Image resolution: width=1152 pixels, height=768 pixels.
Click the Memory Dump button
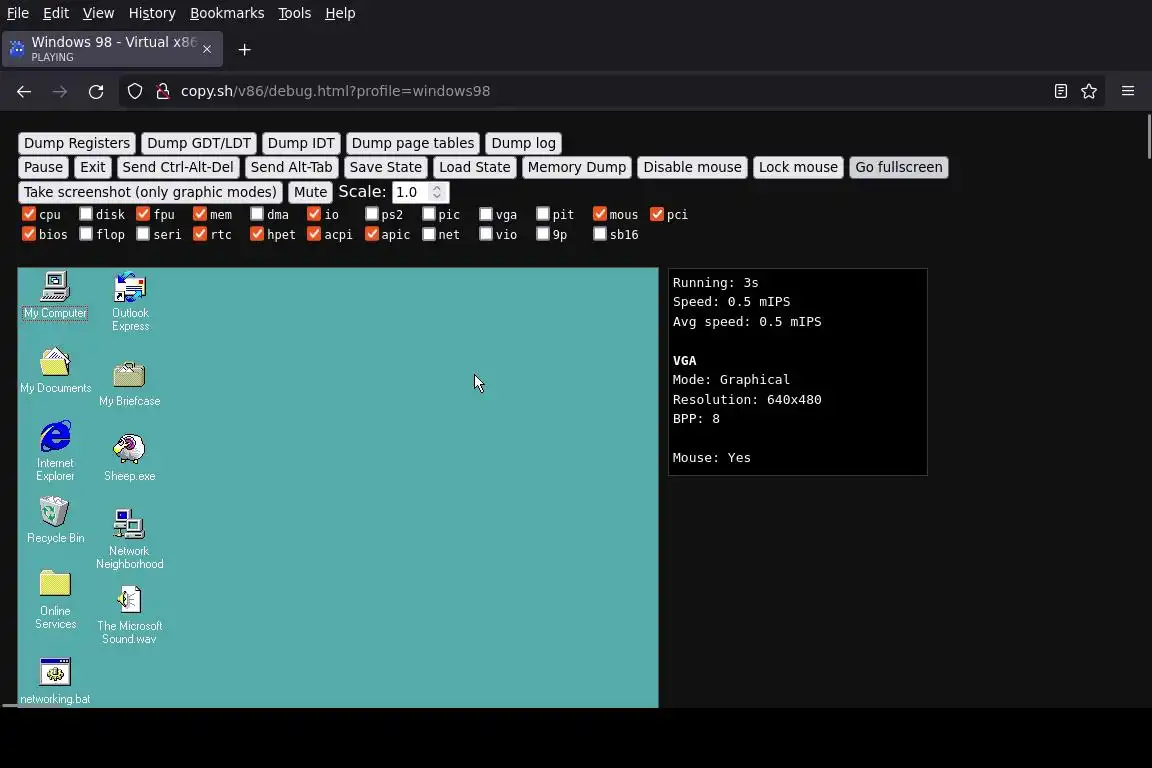point(577,168)
